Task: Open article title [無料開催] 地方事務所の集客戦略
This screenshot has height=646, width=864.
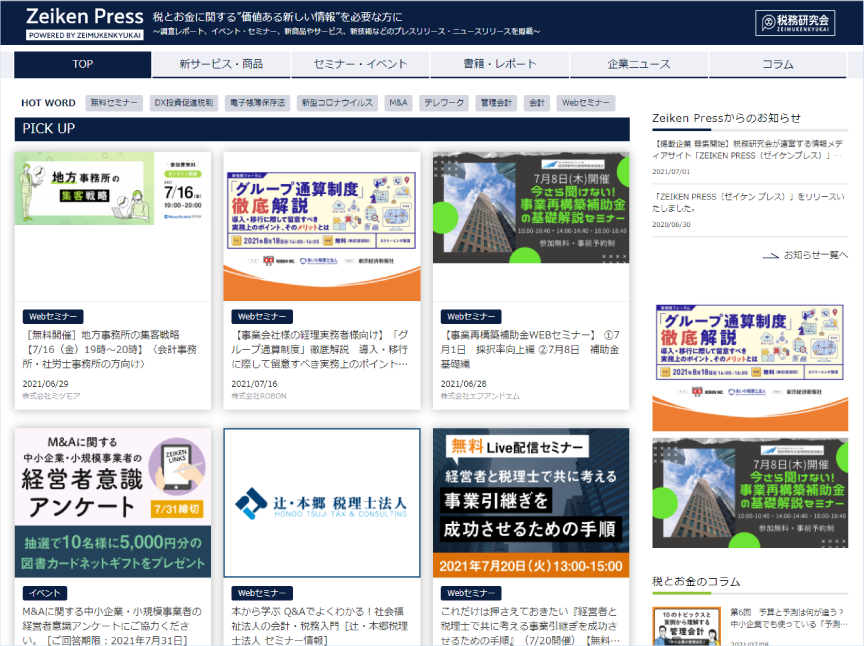Action: 110,349
